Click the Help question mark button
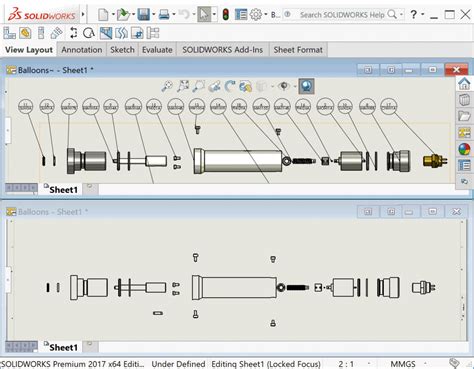 tap(414, 15)
